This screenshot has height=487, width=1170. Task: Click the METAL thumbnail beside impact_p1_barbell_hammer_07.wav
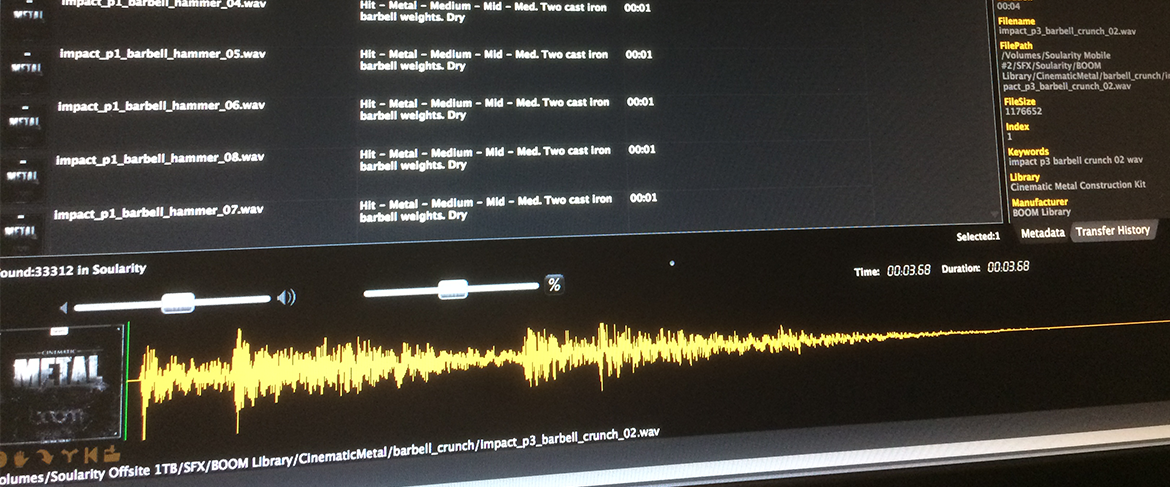(x=22, y=225)
